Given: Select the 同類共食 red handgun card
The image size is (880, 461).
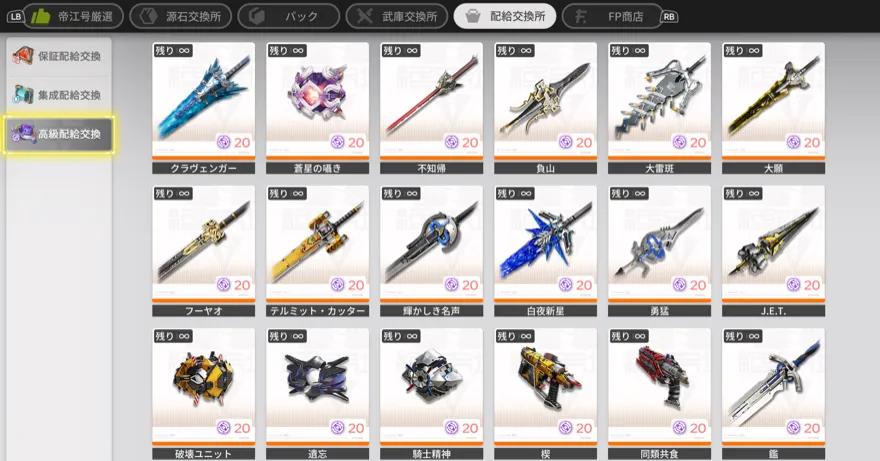Looking at the screenshot, I should (x=659, y=394).
